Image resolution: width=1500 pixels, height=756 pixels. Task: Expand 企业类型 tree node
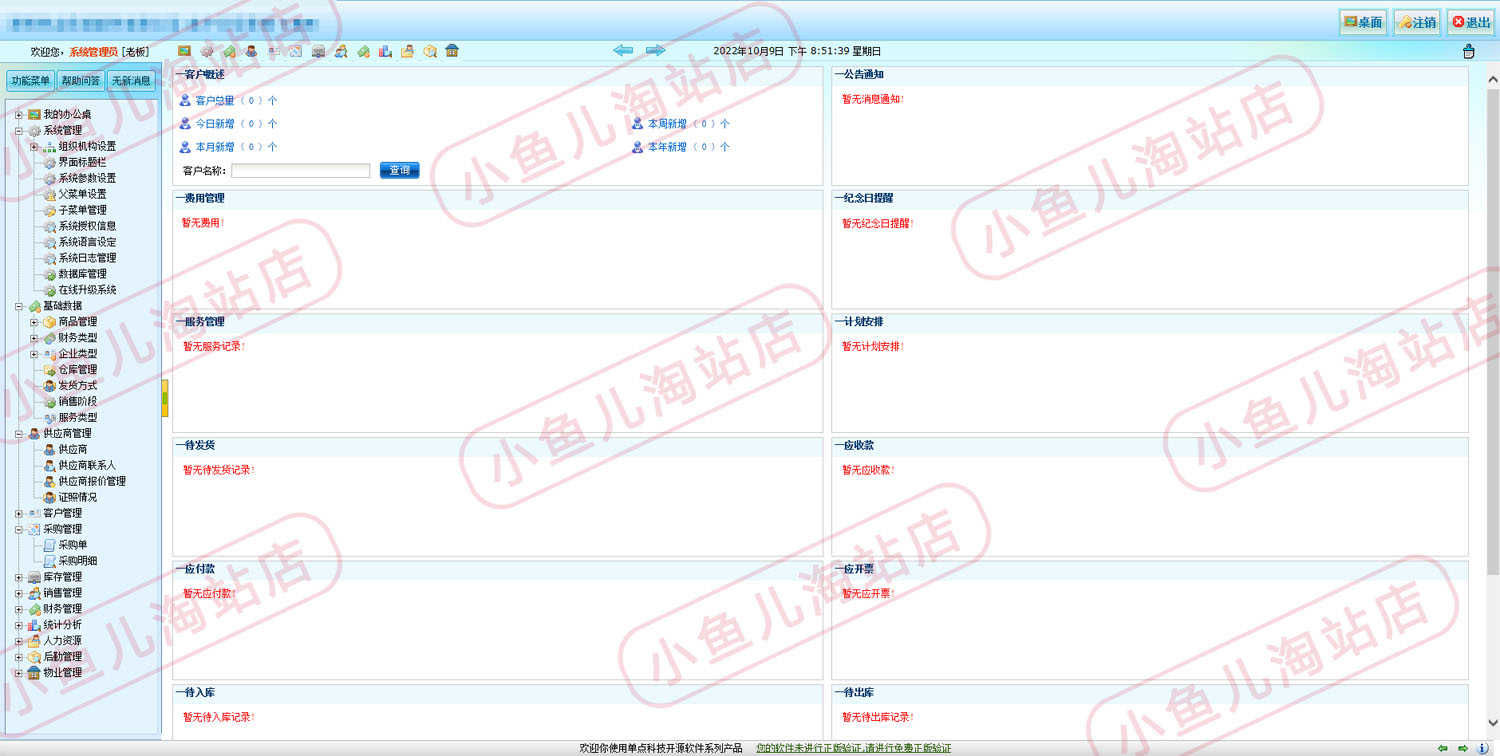point(34,354)
